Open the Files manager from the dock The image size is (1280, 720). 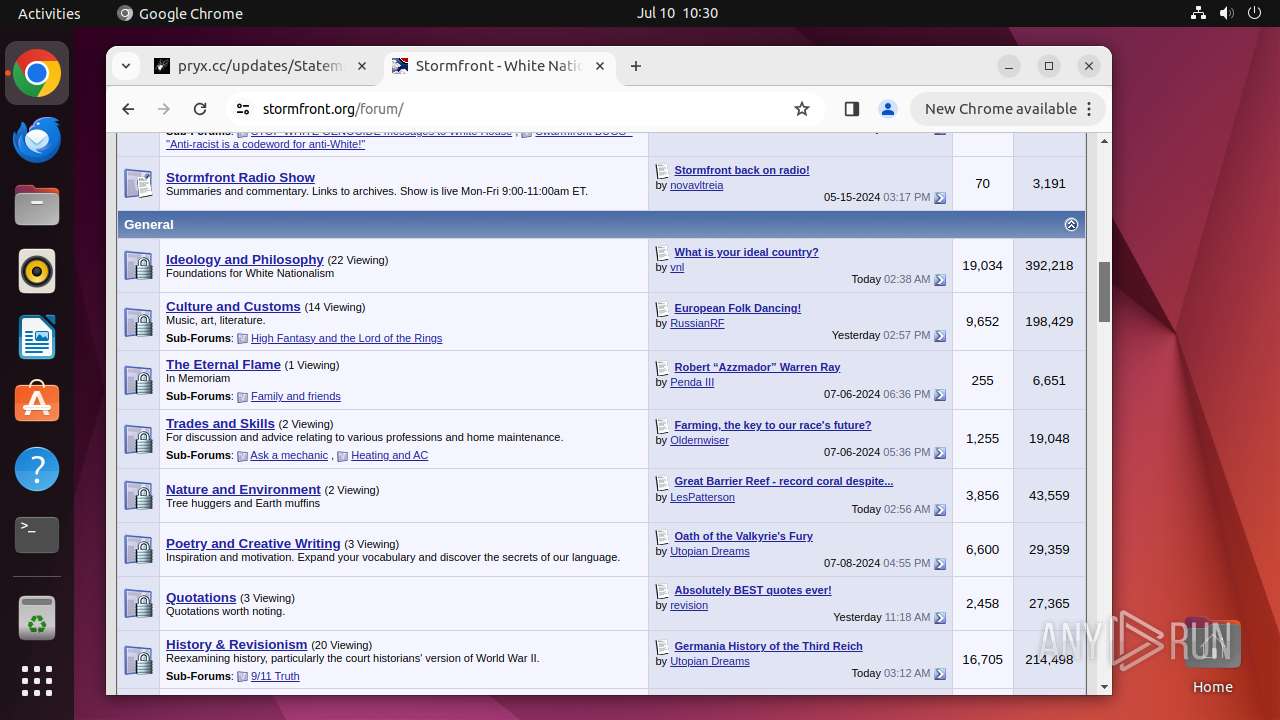coord(37,206)
